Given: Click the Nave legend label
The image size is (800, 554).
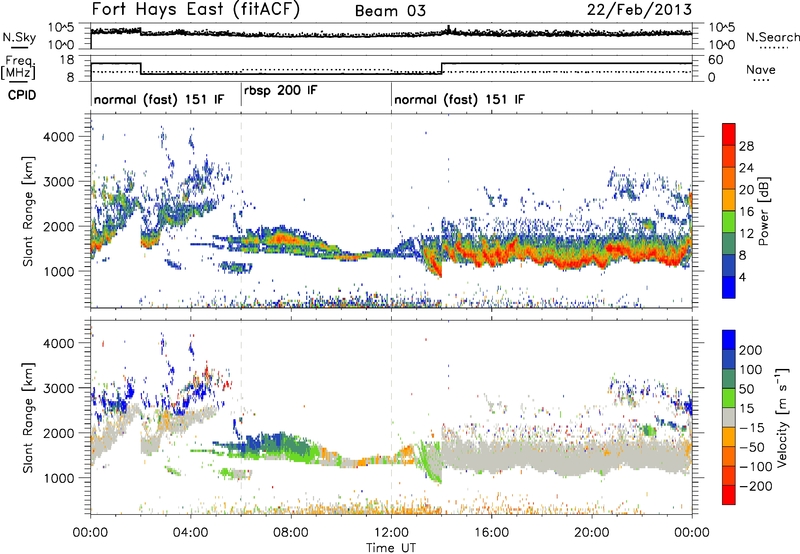Looking at the screenshot, I should (761, 69).
